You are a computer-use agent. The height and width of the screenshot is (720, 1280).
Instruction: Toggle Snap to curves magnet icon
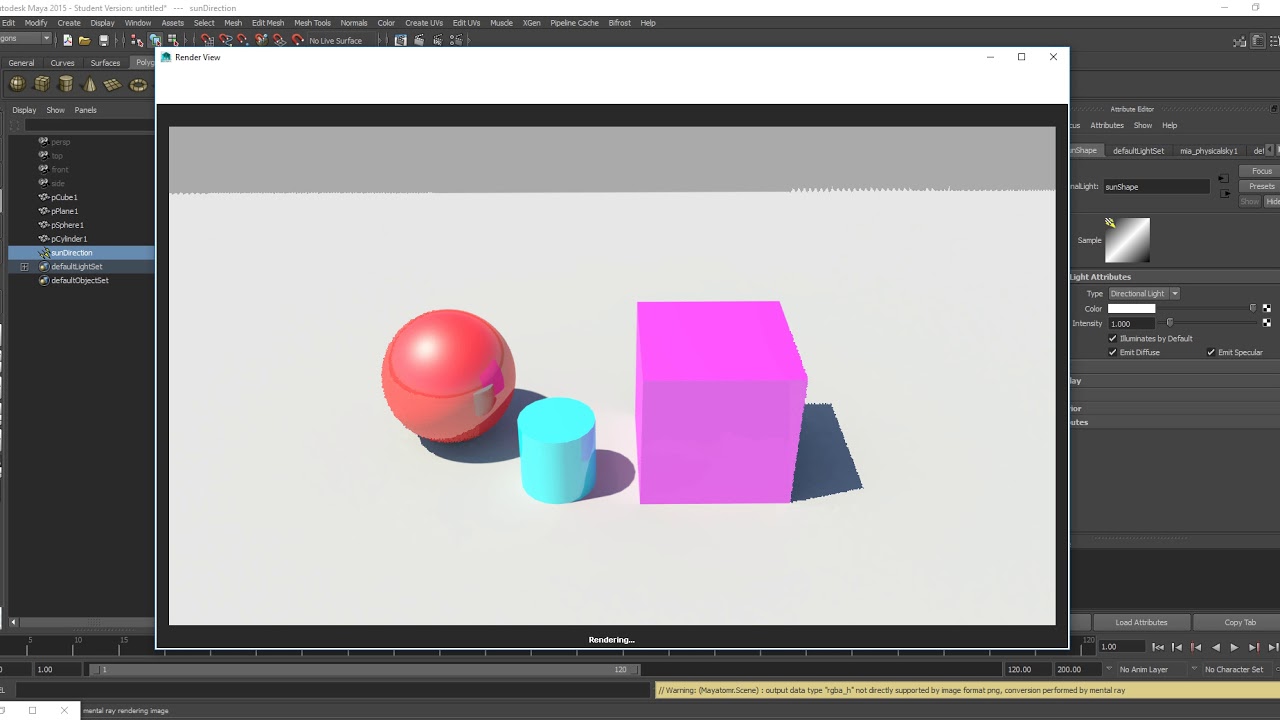pos(225,40)
